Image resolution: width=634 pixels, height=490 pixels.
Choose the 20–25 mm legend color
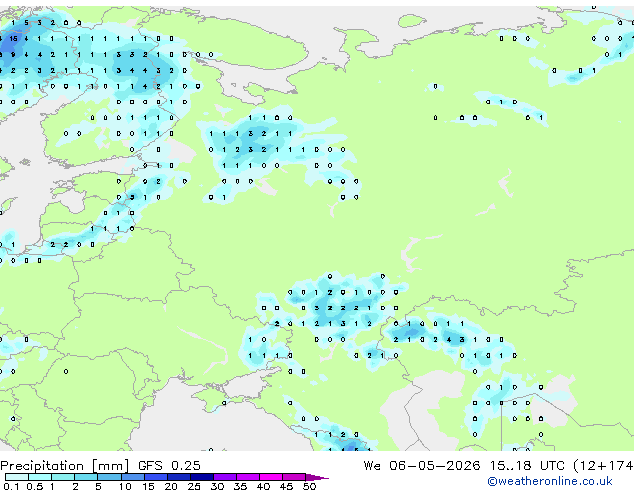178,477
